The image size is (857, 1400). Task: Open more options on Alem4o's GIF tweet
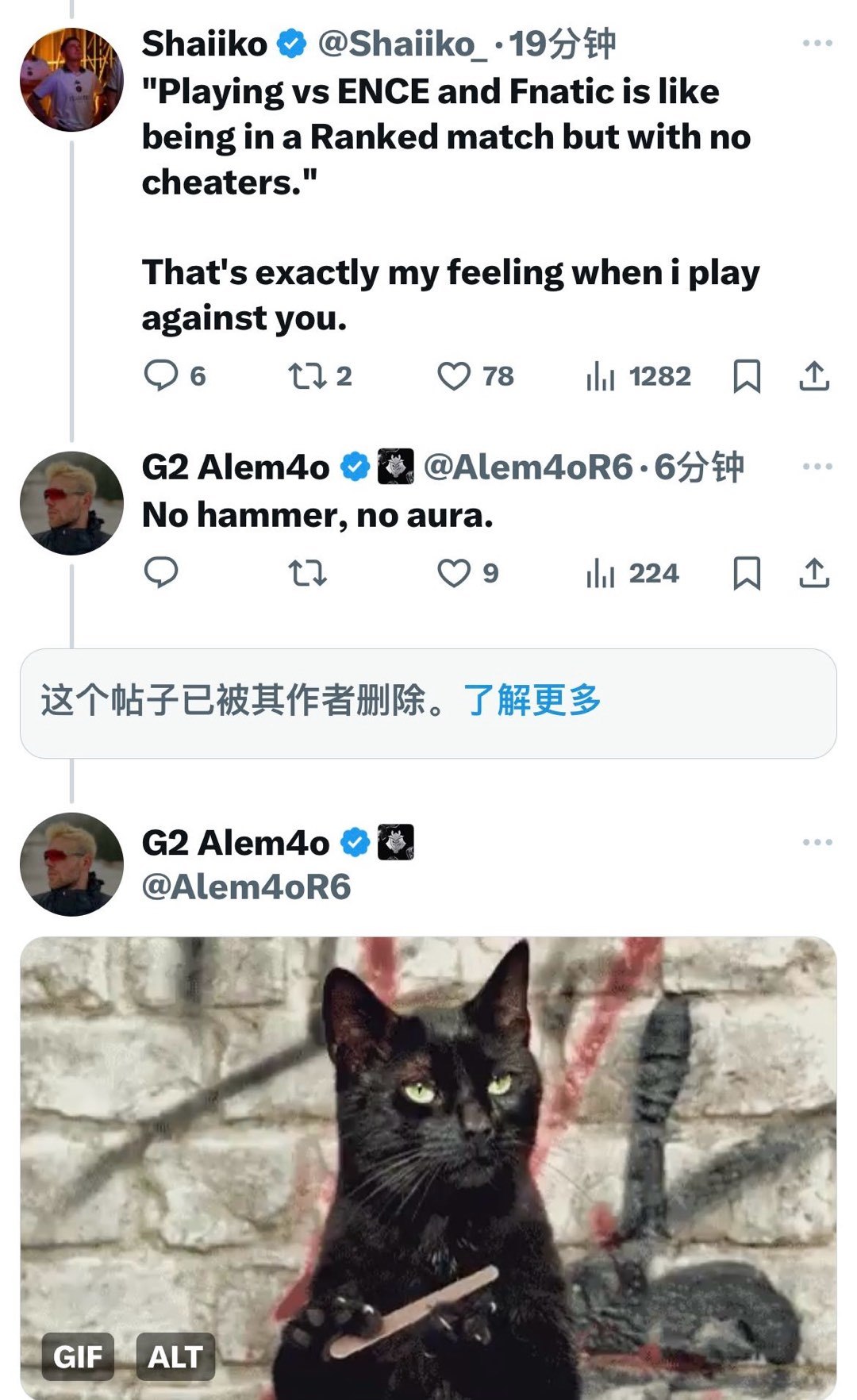[x=817, y=842]
